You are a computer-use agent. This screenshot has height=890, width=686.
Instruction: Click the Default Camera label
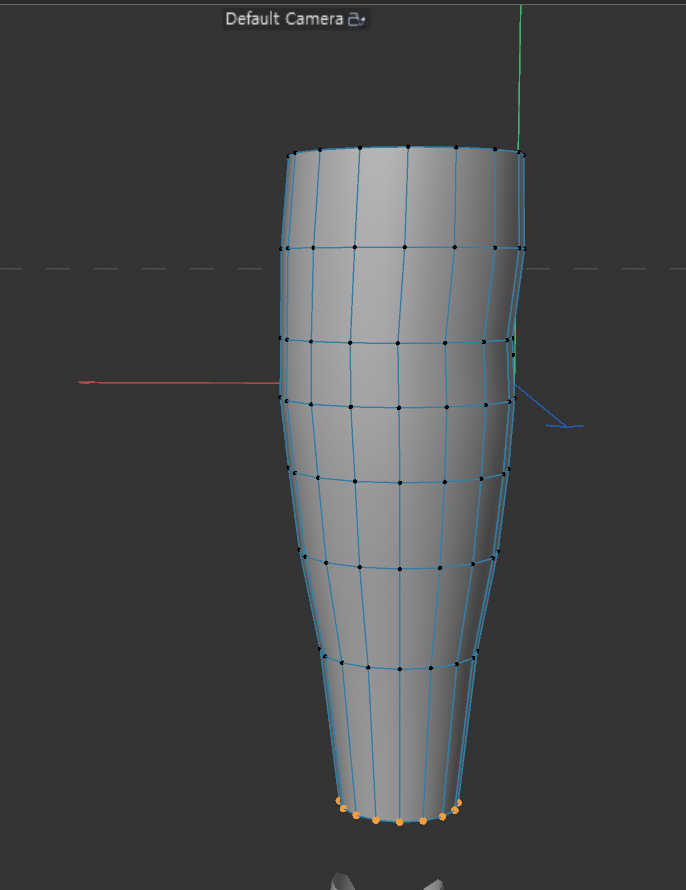tap(284, 19)
